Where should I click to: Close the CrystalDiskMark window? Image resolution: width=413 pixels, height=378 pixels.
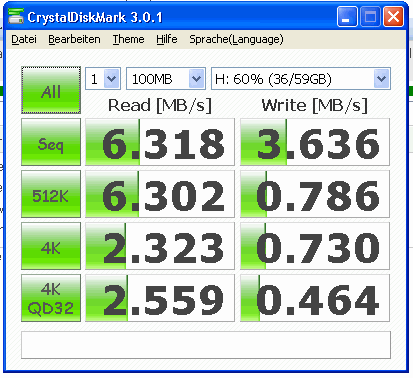393,16
